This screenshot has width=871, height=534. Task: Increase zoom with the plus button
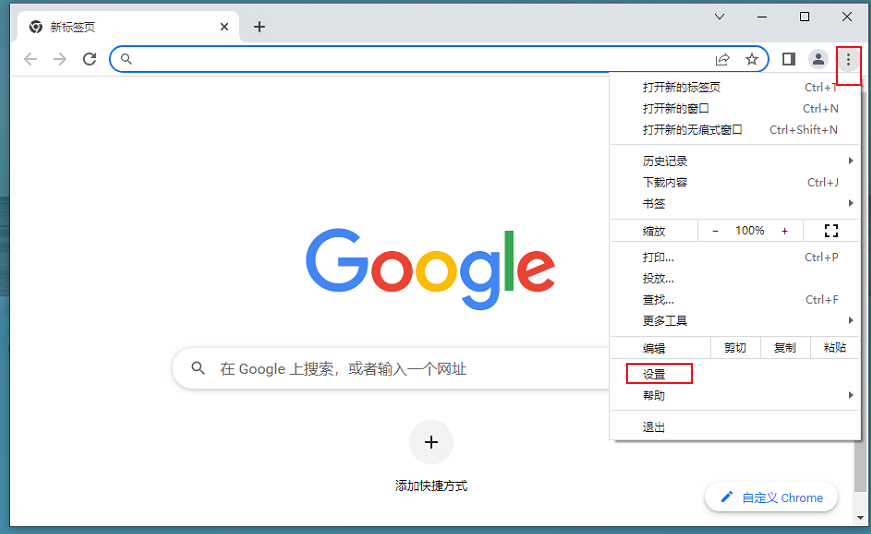point(784,231)
